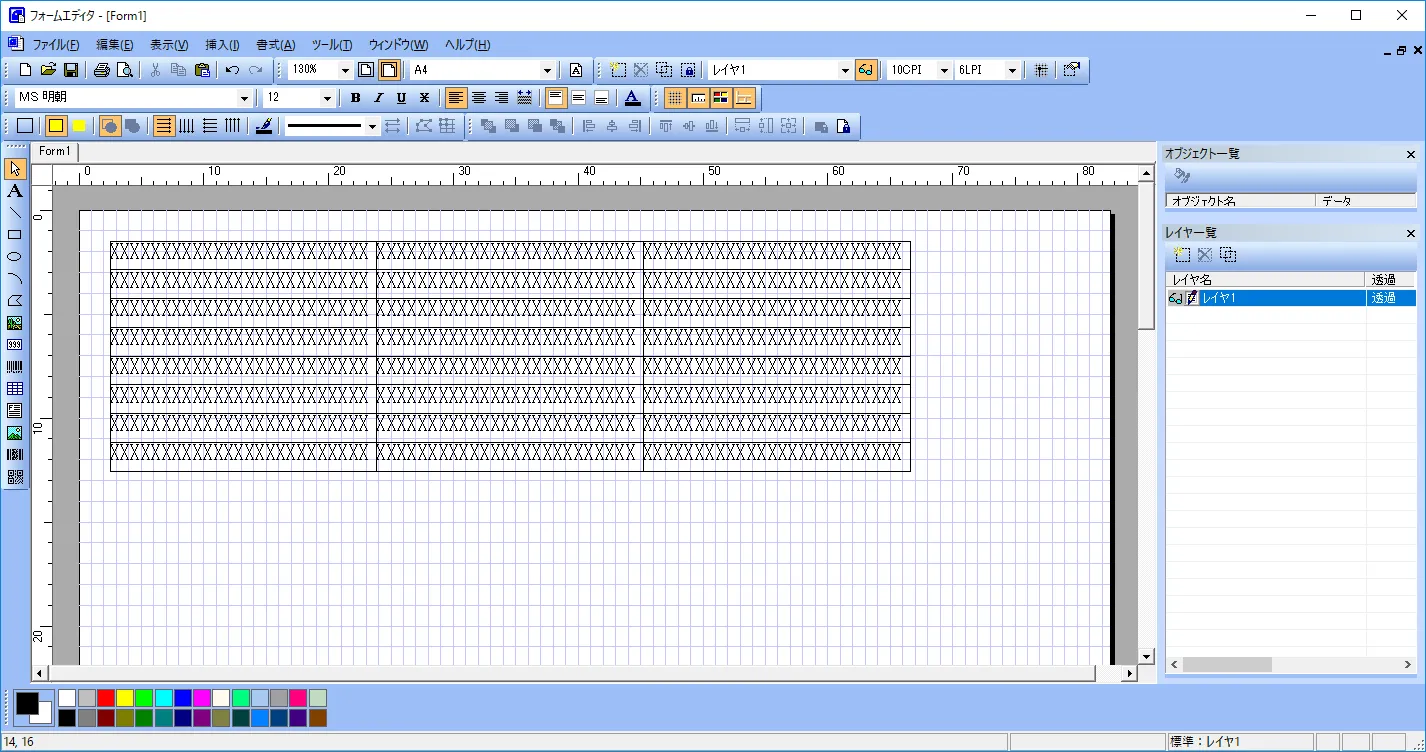Viewport: 1426px width, 752px height.
Task: Pick the red color swatch in the palette
Action: 105,698
